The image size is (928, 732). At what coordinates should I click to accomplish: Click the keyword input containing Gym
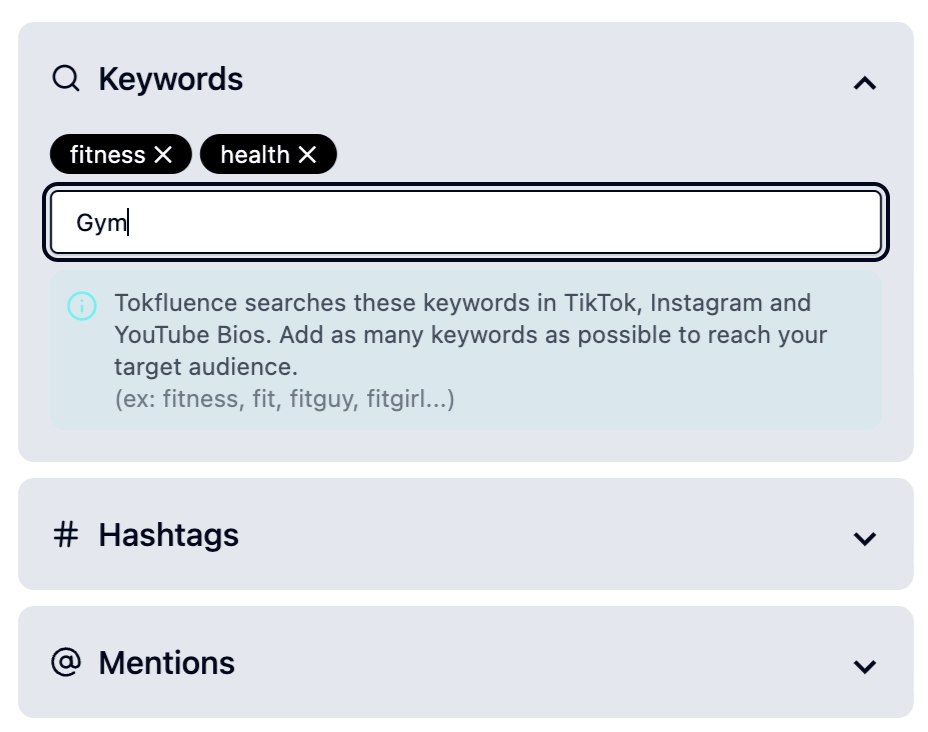click(465, 221)
